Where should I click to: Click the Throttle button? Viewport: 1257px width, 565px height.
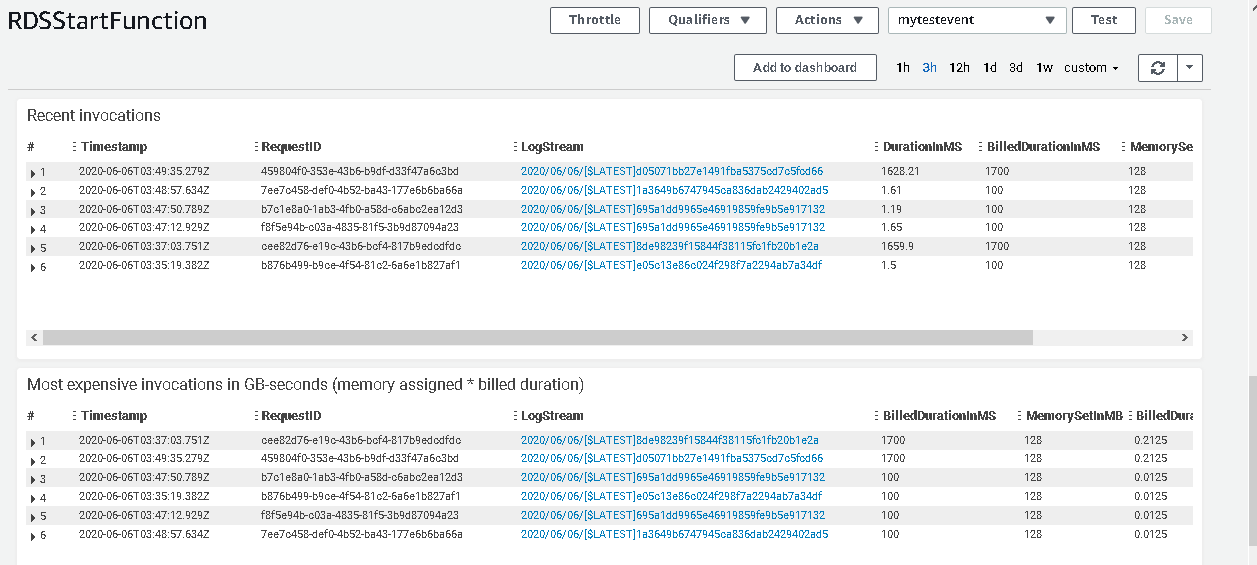[x=594, y=20]
